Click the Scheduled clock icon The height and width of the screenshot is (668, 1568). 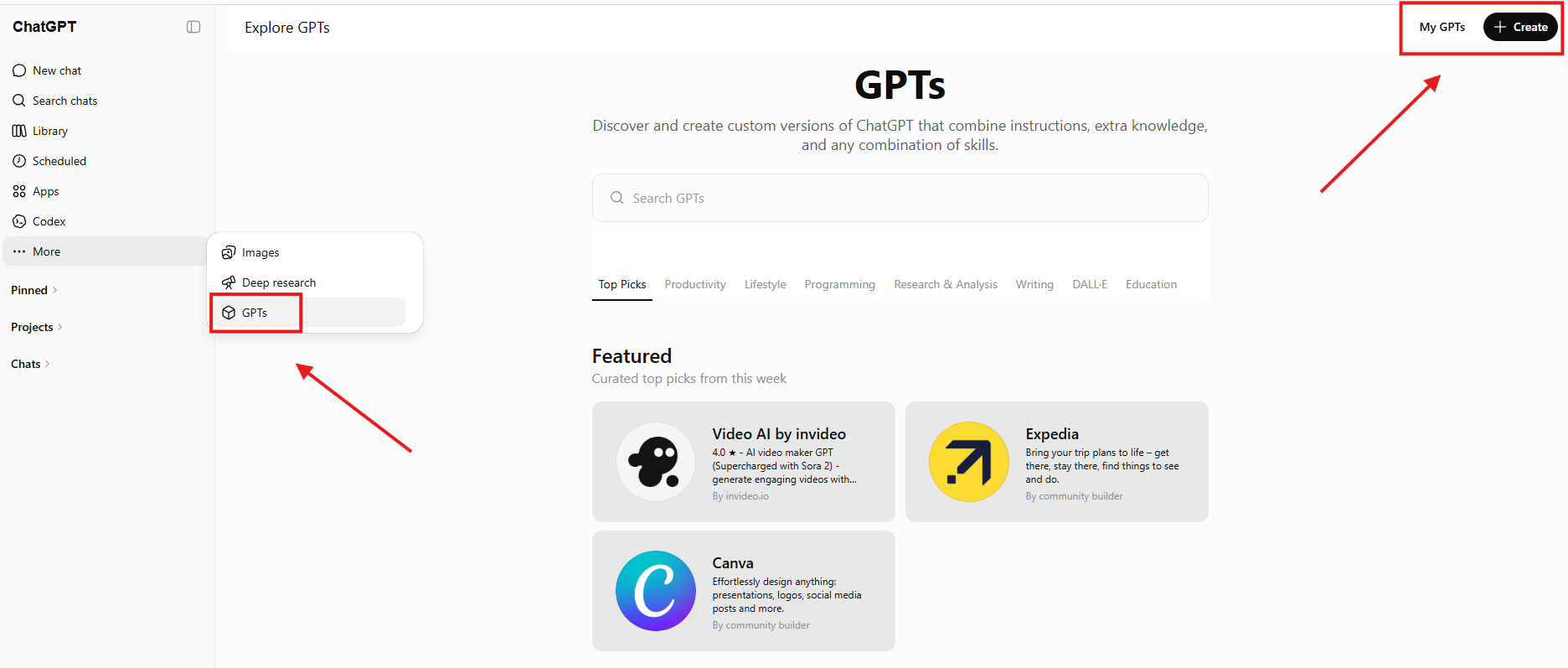click(19, 161)
